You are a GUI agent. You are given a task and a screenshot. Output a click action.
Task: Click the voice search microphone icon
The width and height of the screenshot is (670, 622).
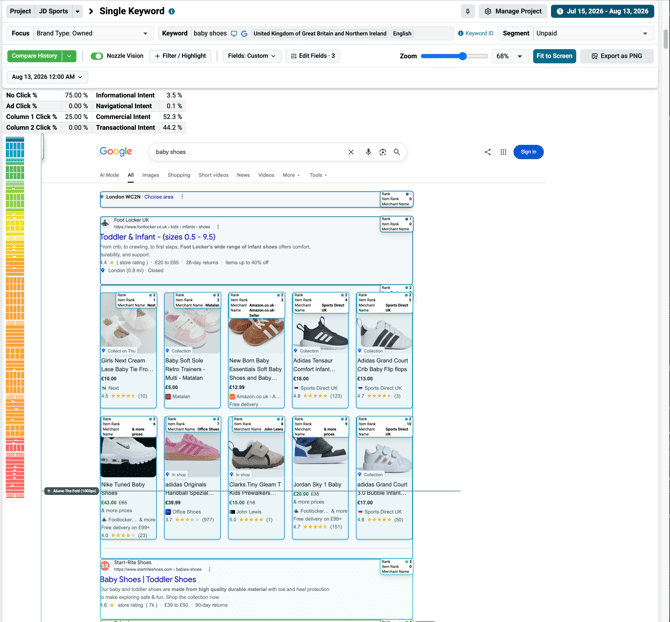368,152
